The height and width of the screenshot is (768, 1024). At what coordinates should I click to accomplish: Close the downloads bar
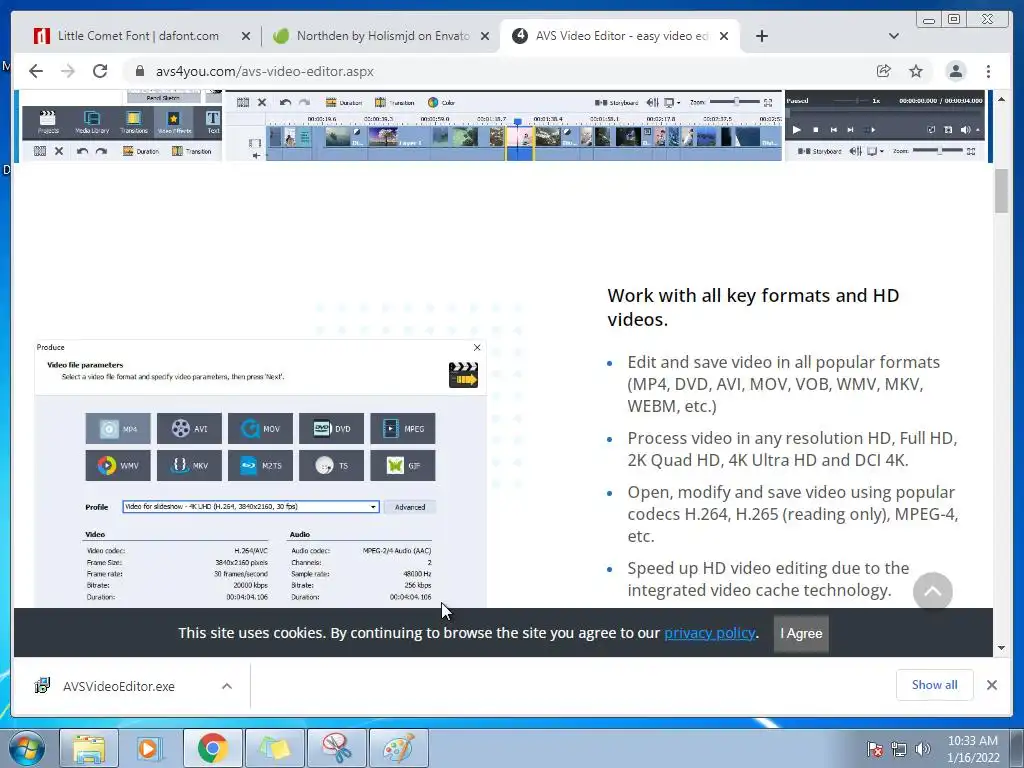coord(992,685)
